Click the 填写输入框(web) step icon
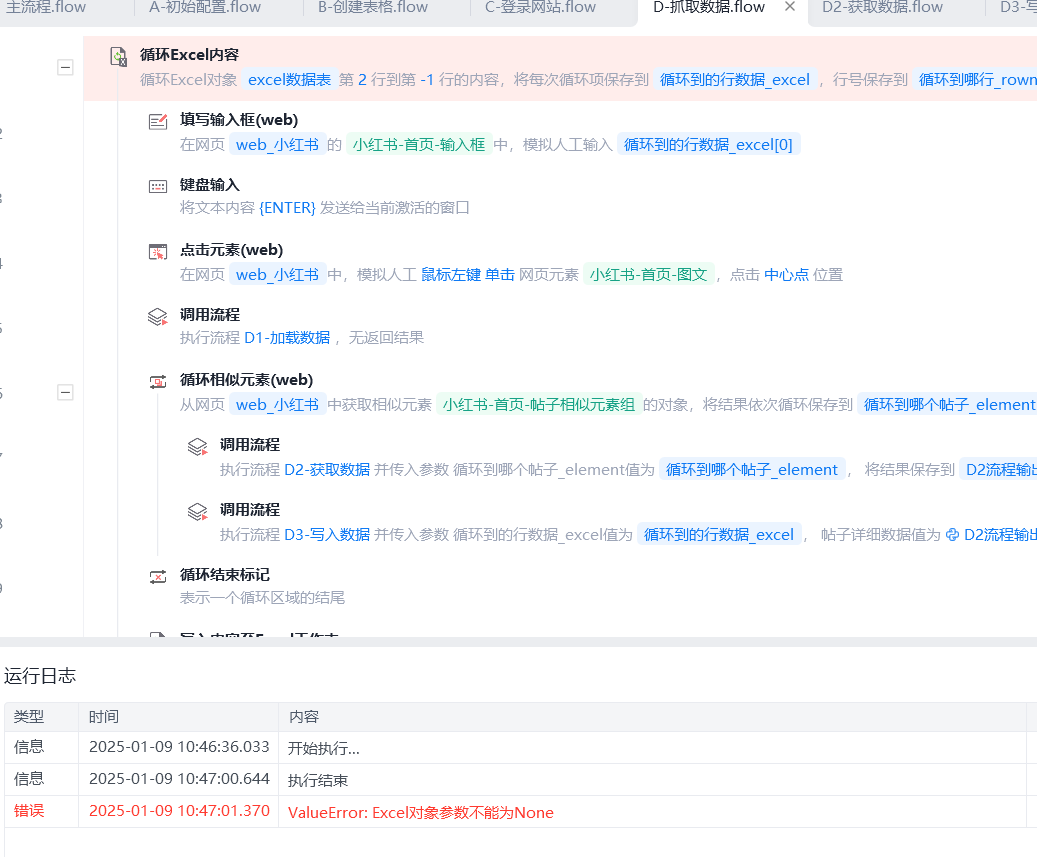 [x=158, y=122]
